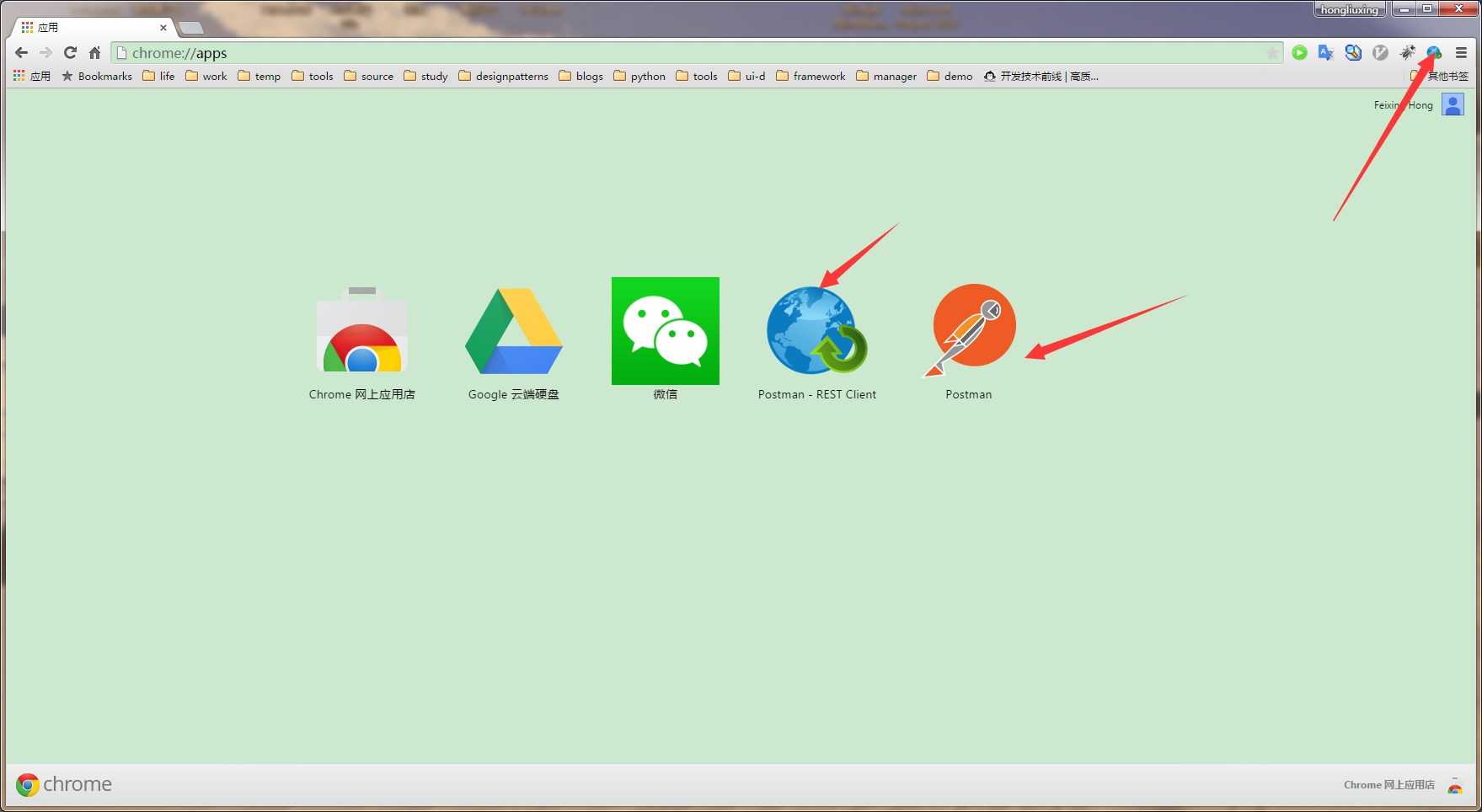1482x812 pixels.
Task: Select the 应用 browser tab
Action: point(93,28)
